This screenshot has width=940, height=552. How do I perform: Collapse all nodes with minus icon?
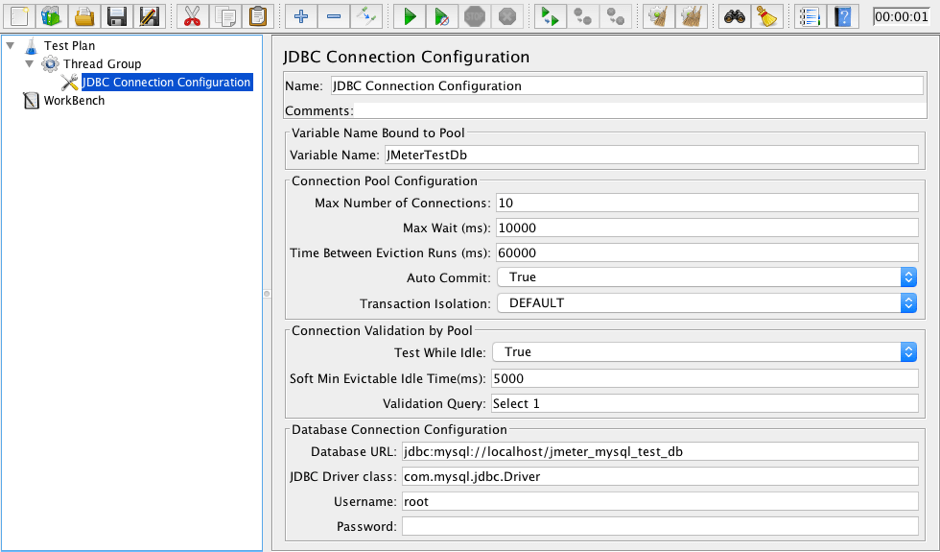coord(334,16)
